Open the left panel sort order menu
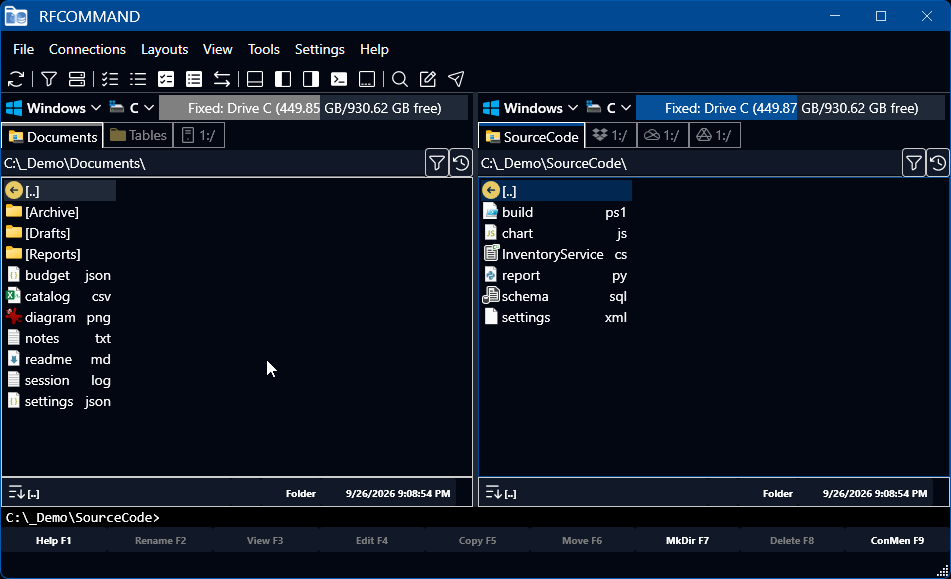The width and height of the screenshot is (951, 579). click(16, 492)
